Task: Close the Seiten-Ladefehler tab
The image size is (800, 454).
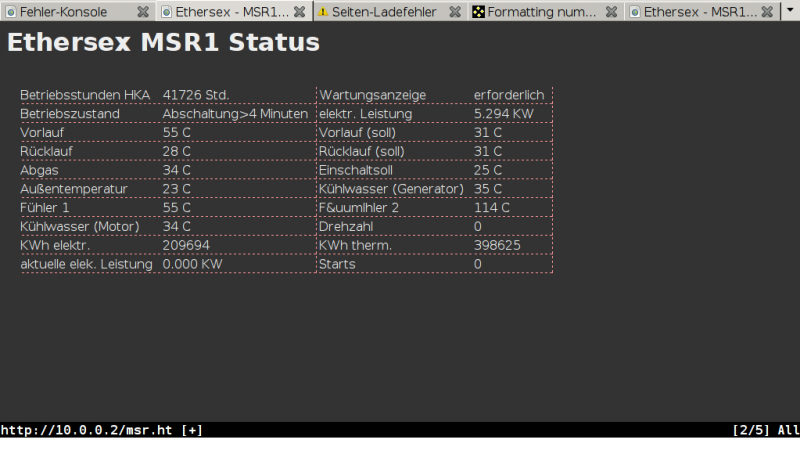Action: coord(455,12)
